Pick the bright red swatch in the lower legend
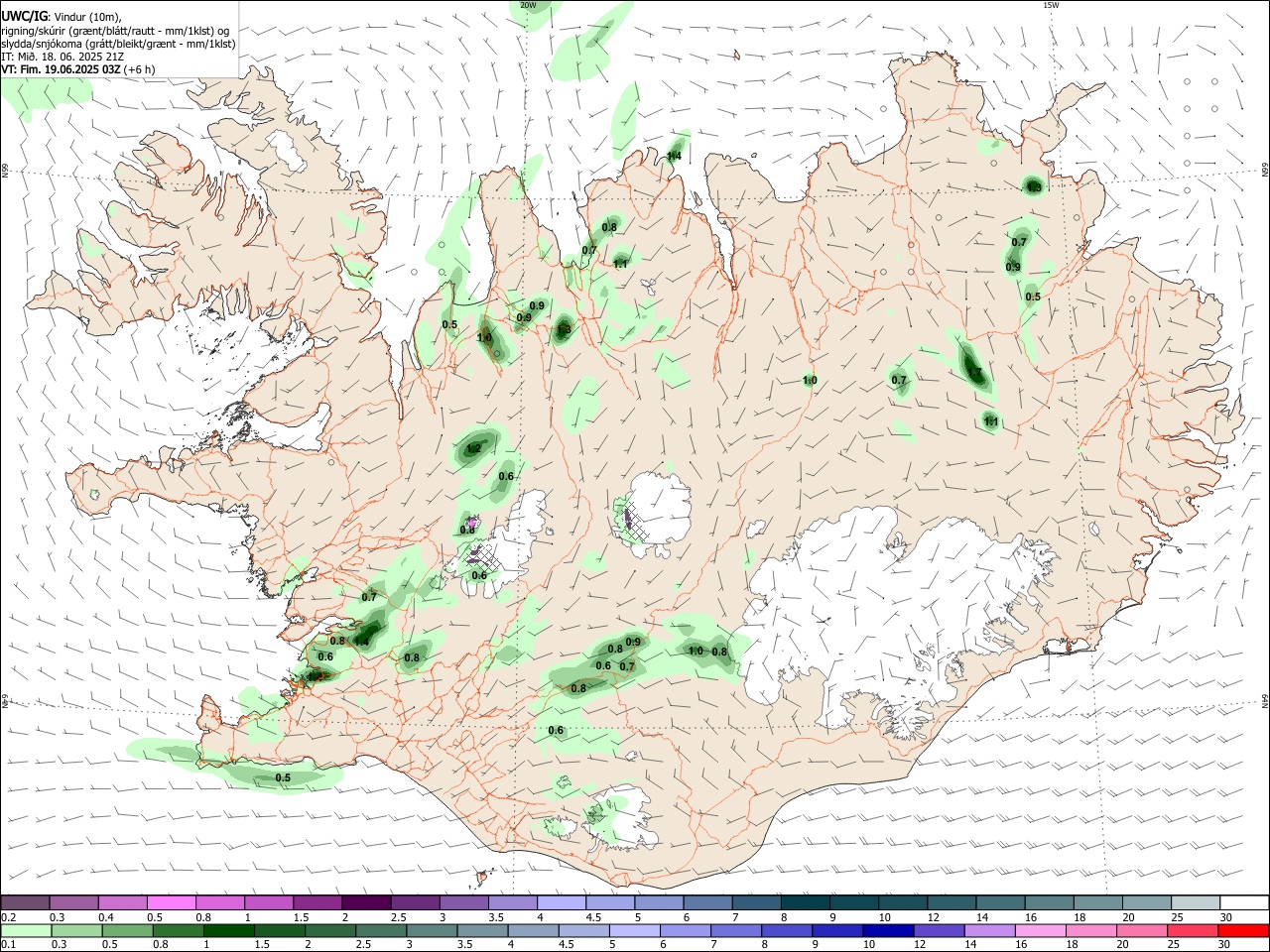This screenshot has height=952, width=1270. point(1243,930)
